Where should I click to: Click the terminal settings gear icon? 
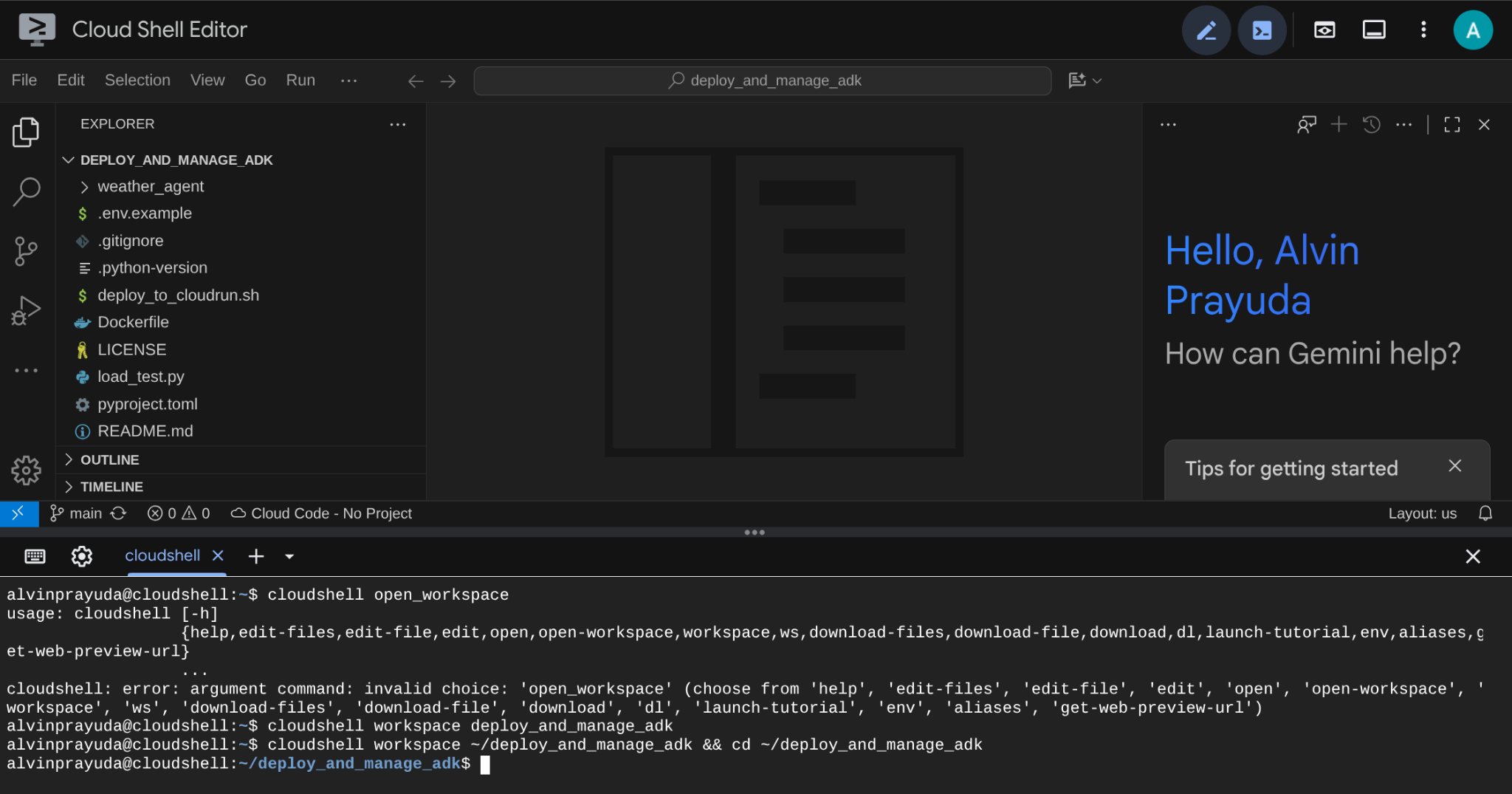81,556
